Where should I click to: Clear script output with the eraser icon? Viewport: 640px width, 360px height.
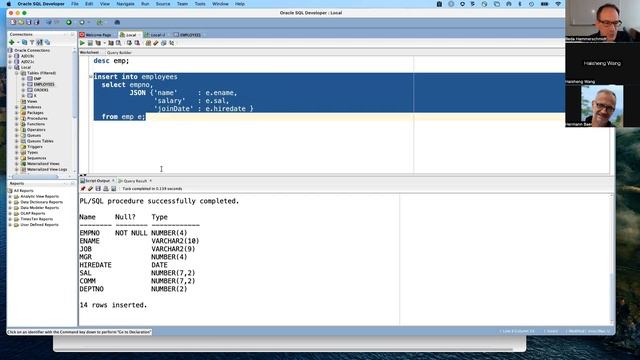[x=90, y=189]
